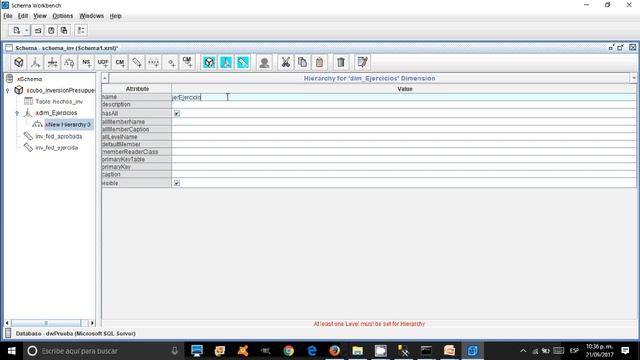Click the description value cell
The width and height of the screenshot is (640, 360).
pos(404,104)
